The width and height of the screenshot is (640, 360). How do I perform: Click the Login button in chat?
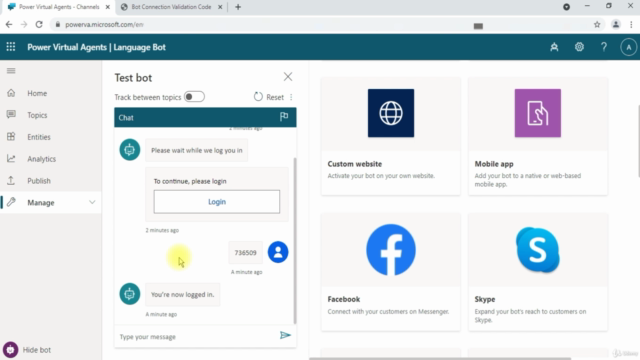tap(217, 202)
